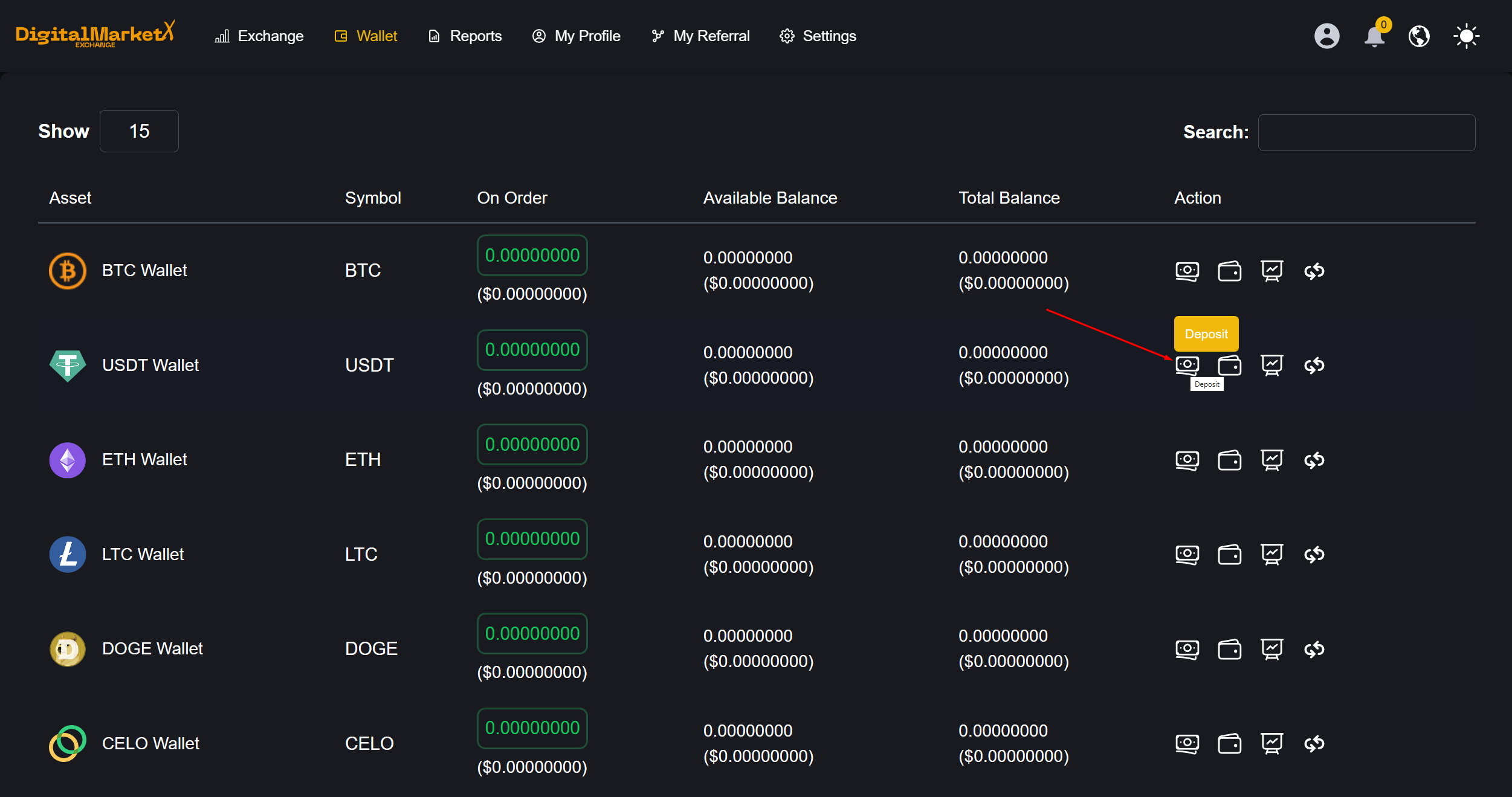Image resolution: width=1512 pixels, height=797 pixels.
Task: Click the LTC swap arrows icon
Action: tap(1314, 554)
